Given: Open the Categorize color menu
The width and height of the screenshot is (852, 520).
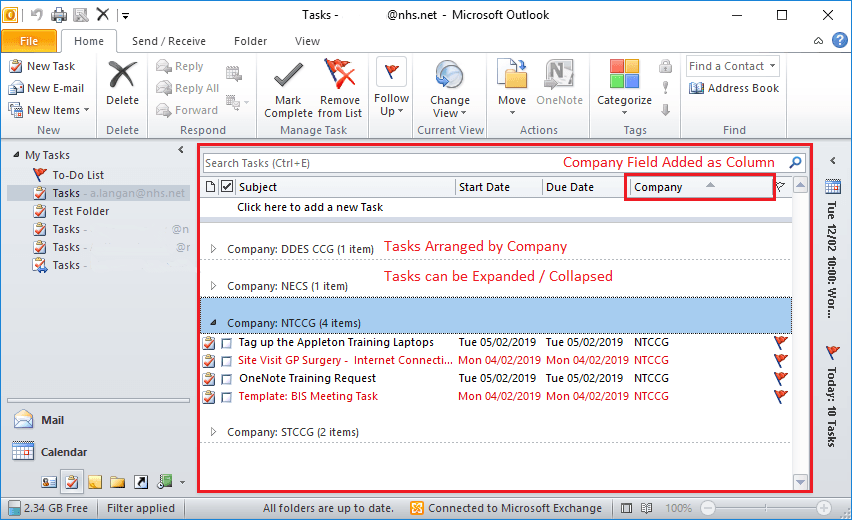Looking at the screenshot, I should pos(624,88).
